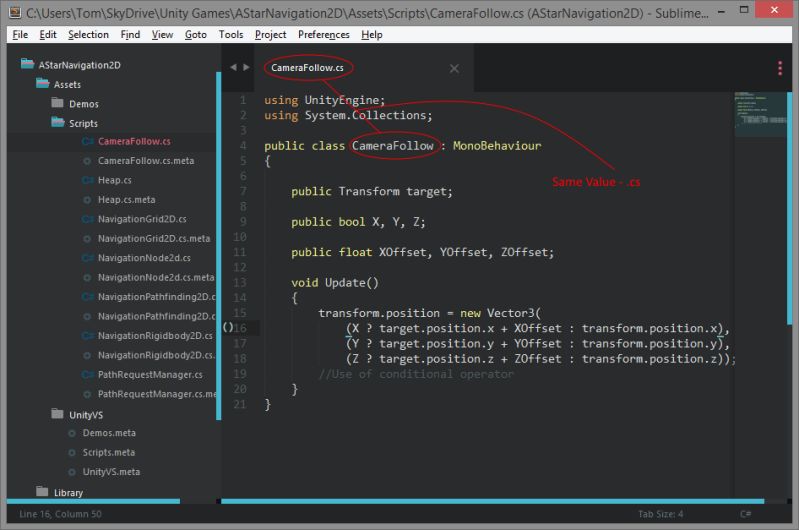Open Scripts.meta file
This screenshot has width=799, height=530.
click(x=109, y=452)
